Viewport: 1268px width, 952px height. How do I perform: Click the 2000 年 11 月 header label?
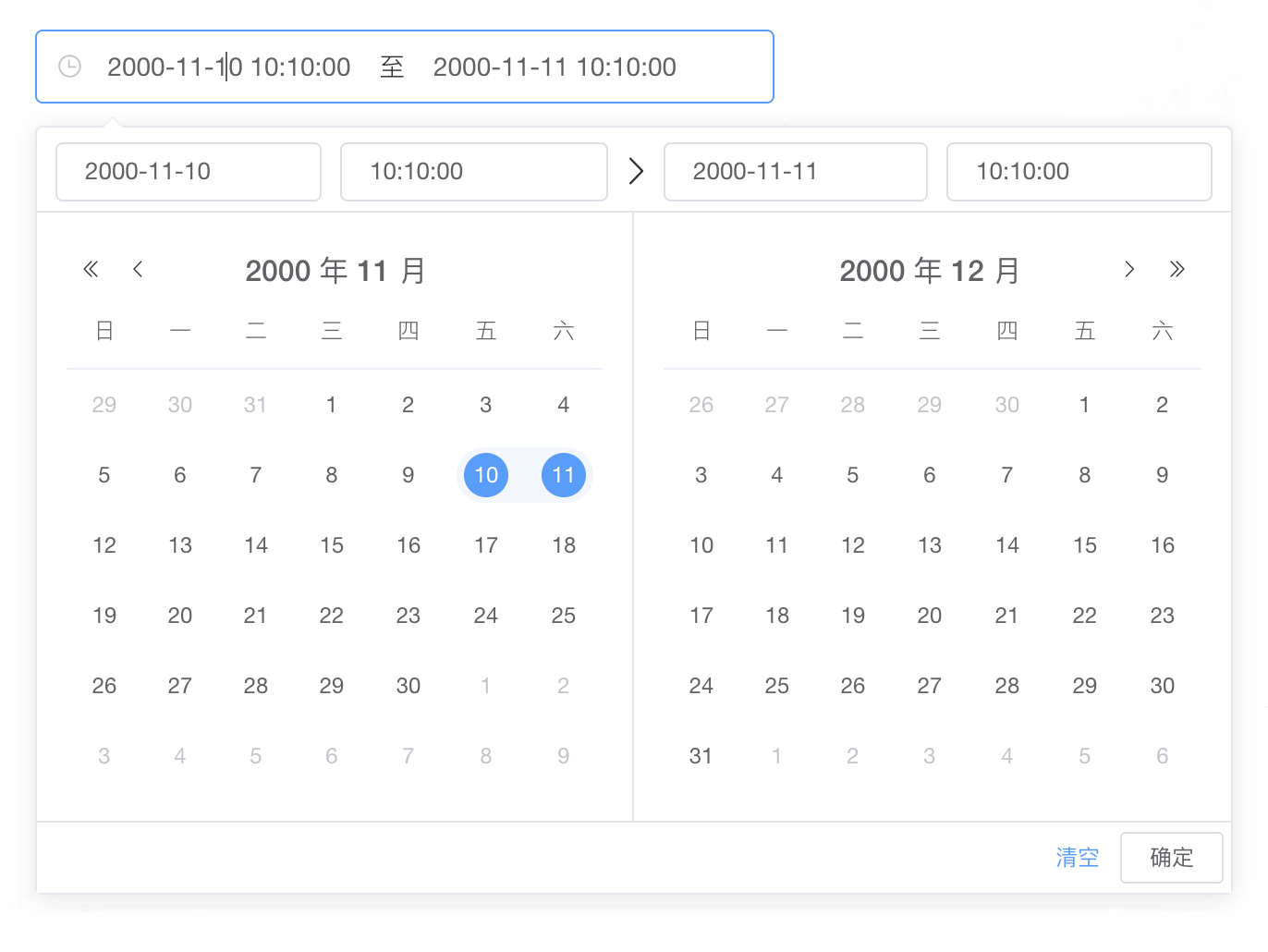click(x=335, y=271)
